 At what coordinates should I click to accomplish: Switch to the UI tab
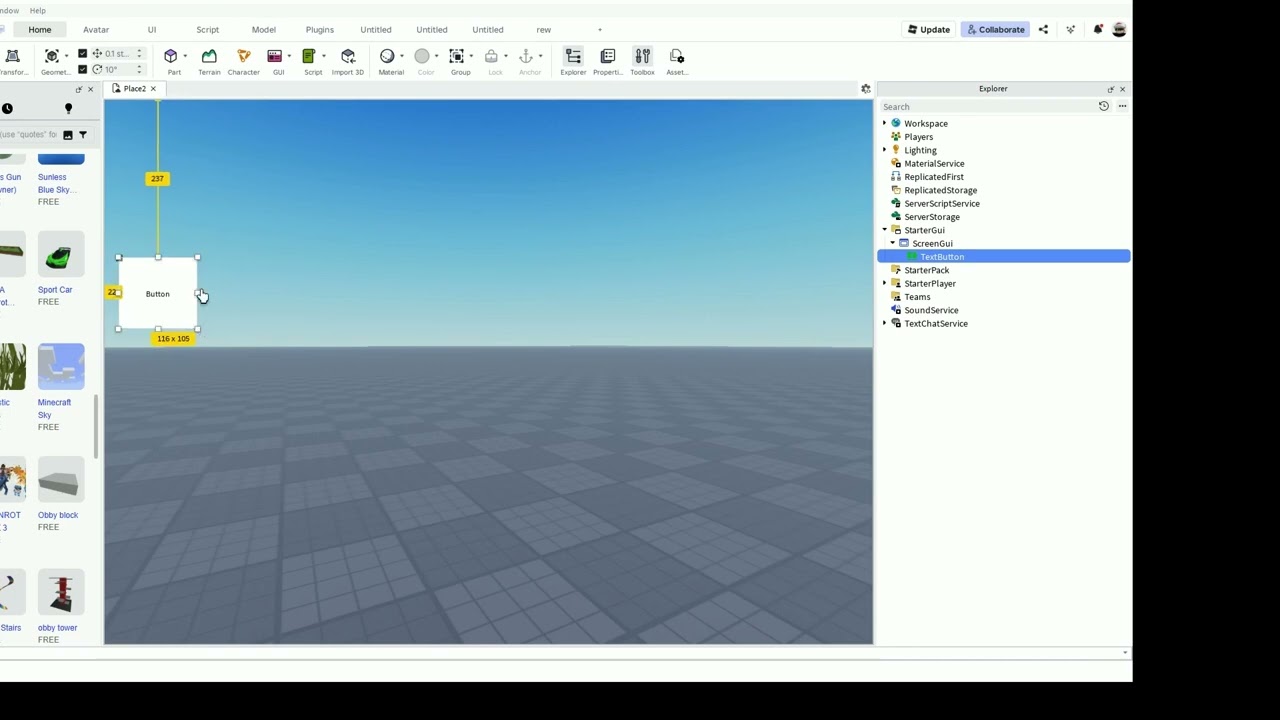coord(152,29)
